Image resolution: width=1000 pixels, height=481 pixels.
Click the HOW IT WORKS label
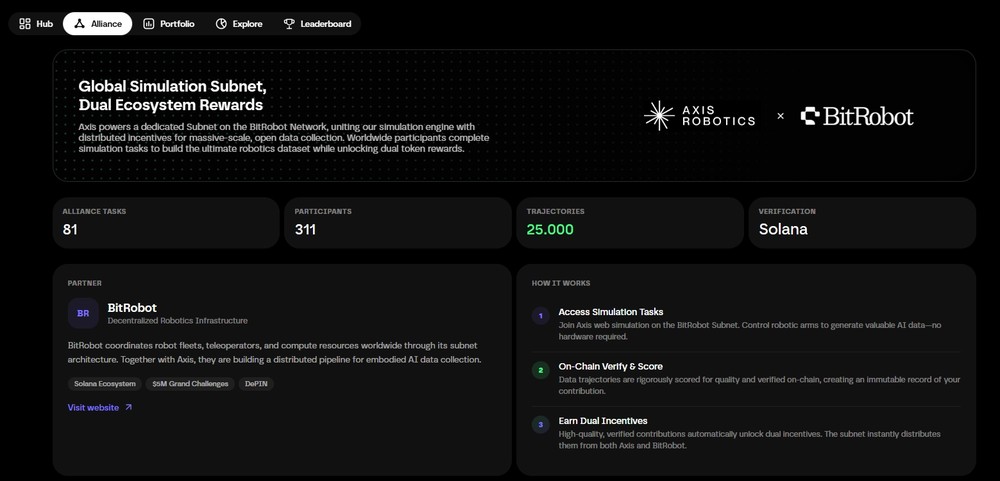pos(561,283)
